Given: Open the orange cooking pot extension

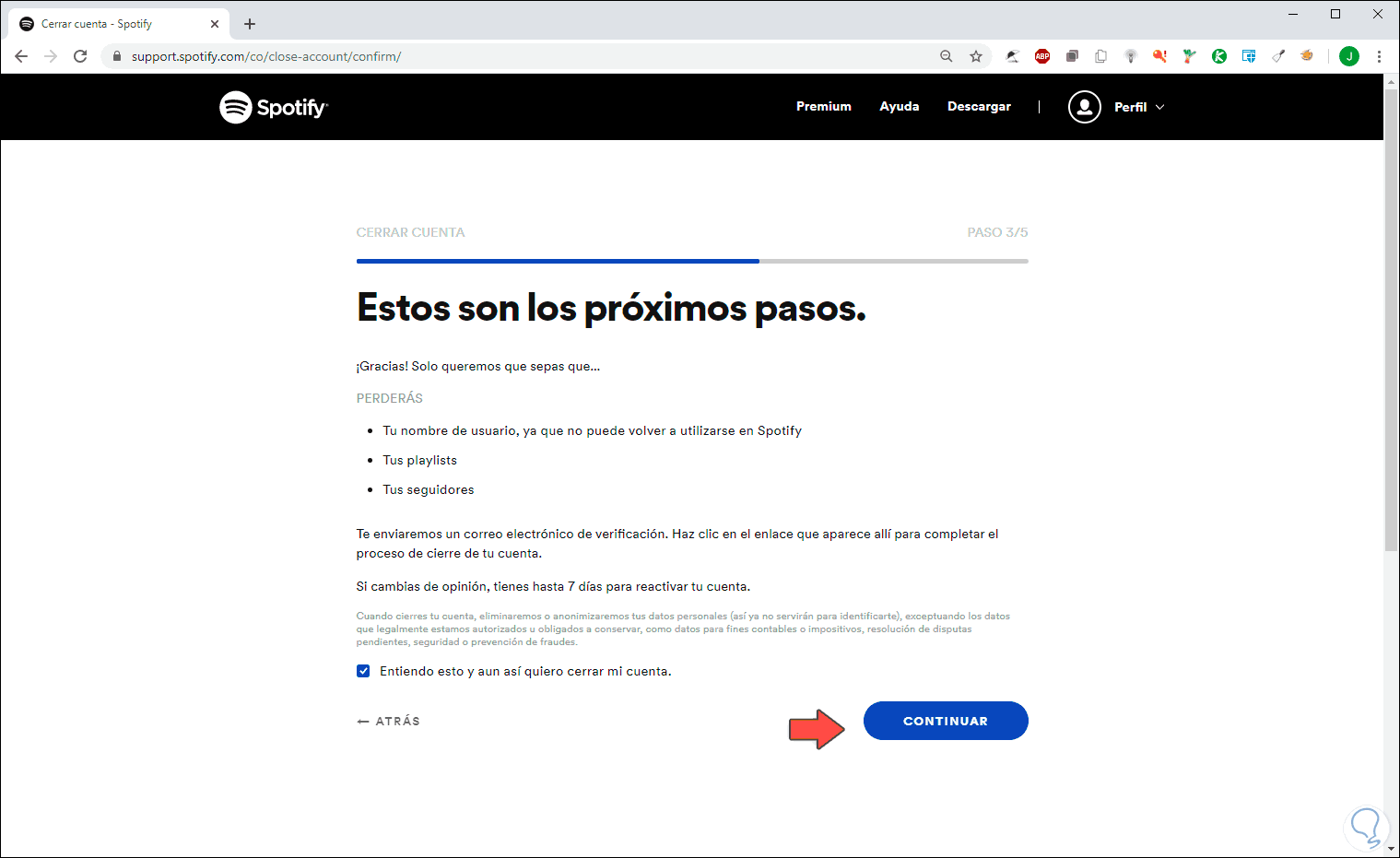Looking at the screenshot, I should coord(1307,56).
